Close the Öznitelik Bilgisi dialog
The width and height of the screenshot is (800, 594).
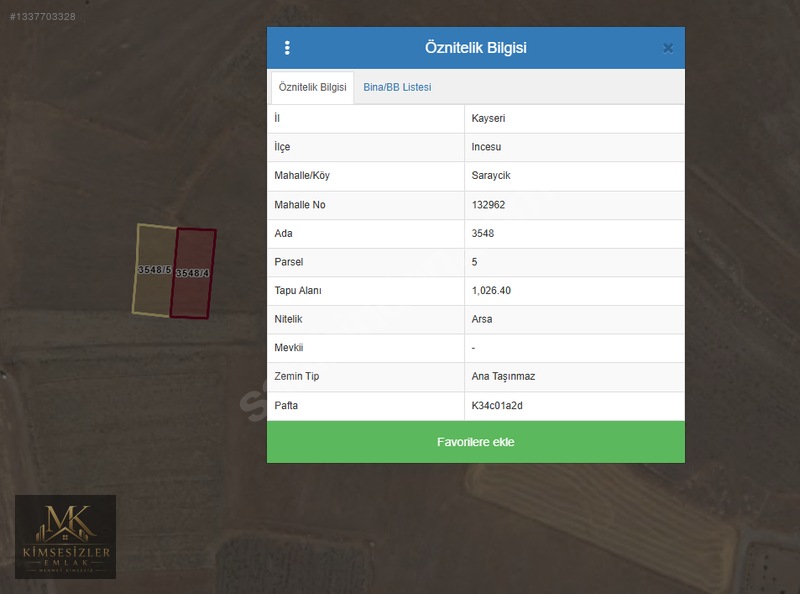point(668,48)
